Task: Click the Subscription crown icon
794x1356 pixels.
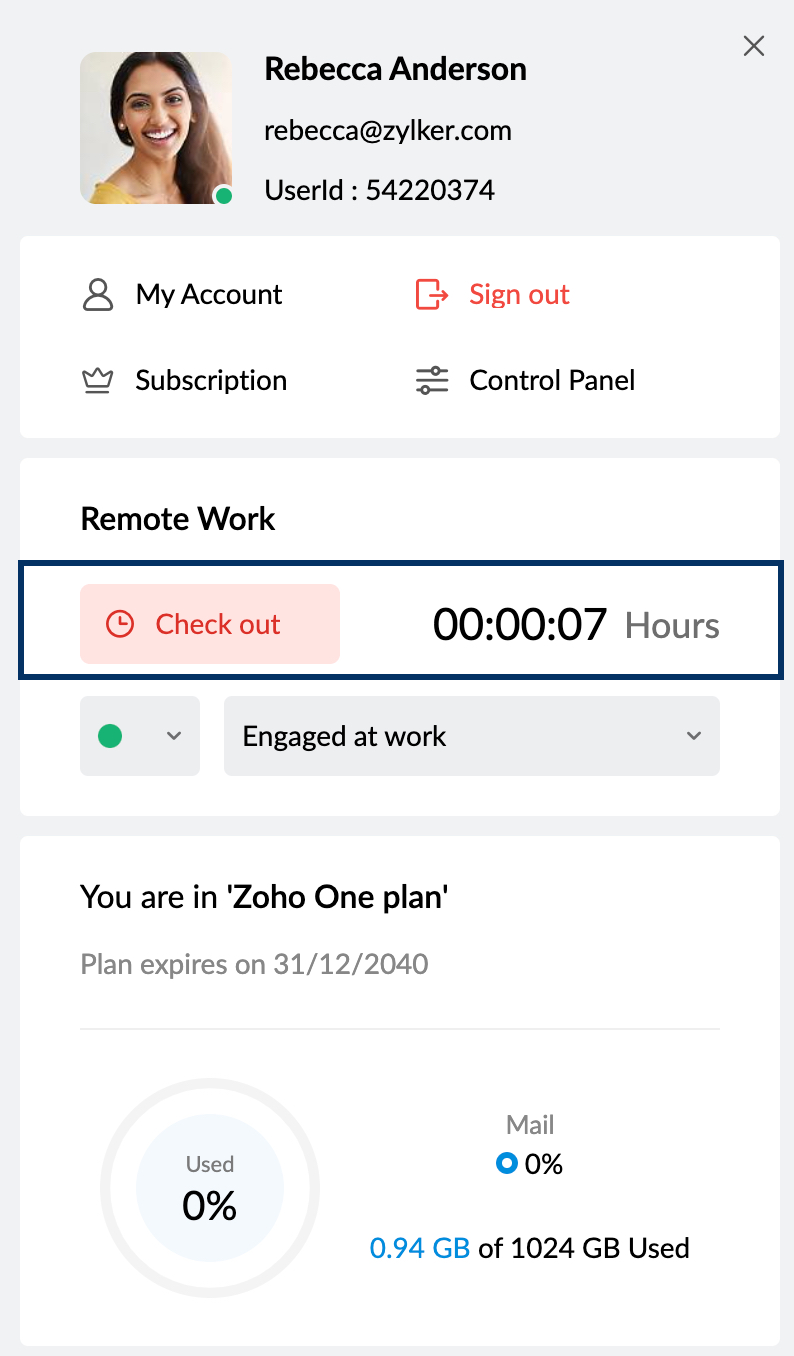Action: tap(97, 381)
